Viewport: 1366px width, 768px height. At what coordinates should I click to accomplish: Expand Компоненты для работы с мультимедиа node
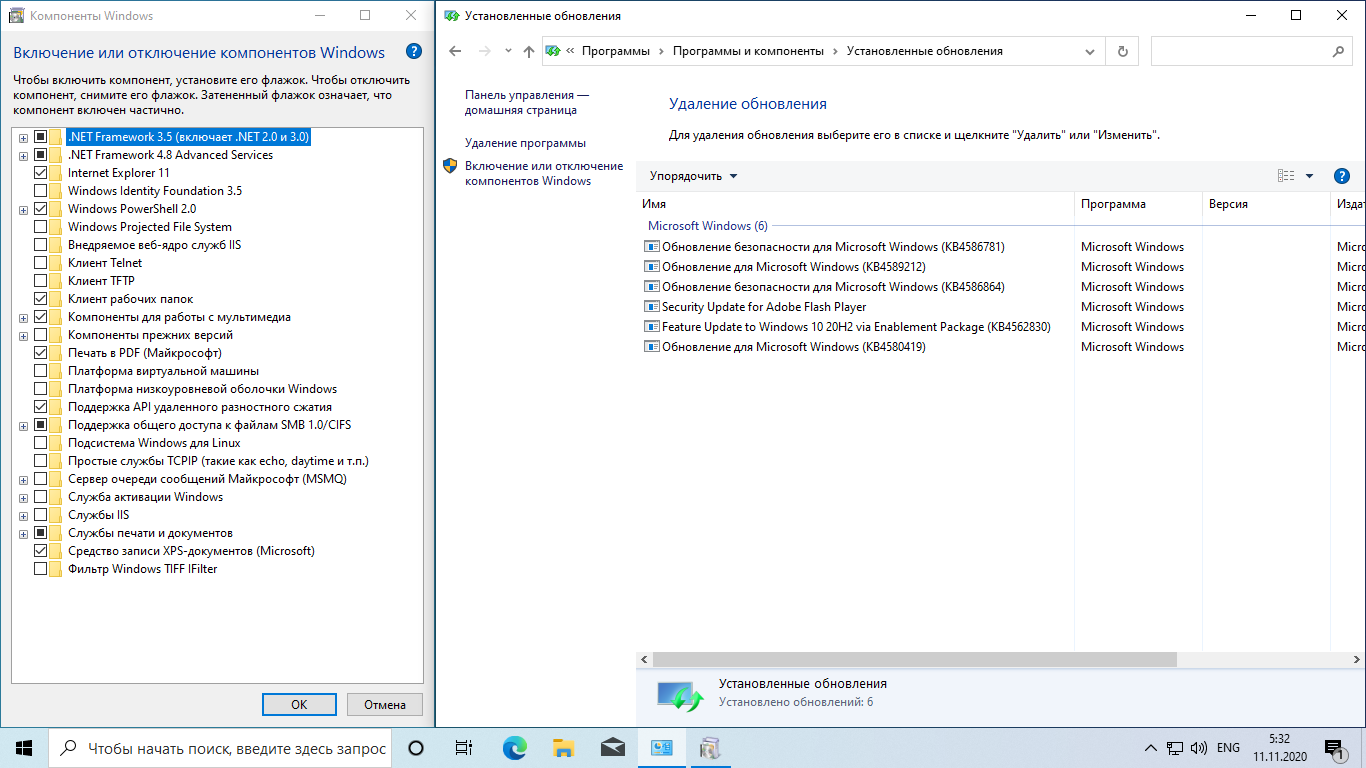pyautogui.click(x=23, y=317)
